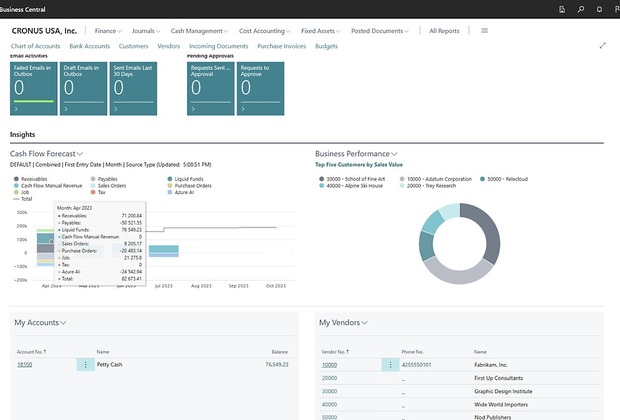Expand the Journals menu
This screenshot has height=420, width=620.
pyautogui.click(x=146, y=31)
